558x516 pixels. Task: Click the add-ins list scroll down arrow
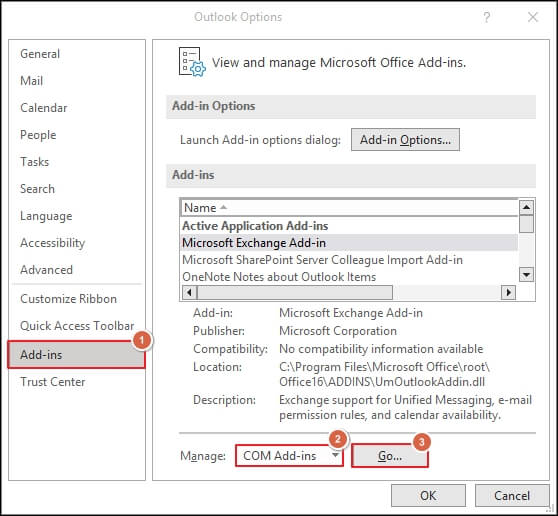tap(526, 275)
